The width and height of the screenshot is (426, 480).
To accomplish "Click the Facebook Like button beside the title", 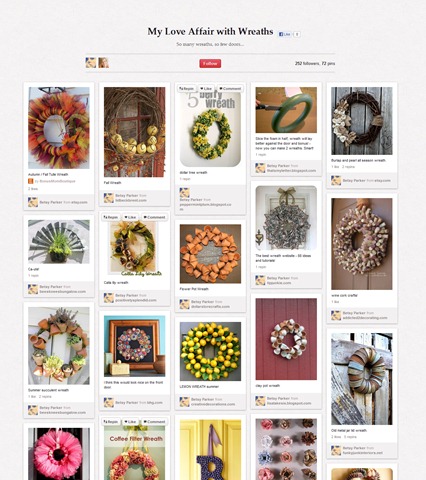I will (x=285, y=34).
